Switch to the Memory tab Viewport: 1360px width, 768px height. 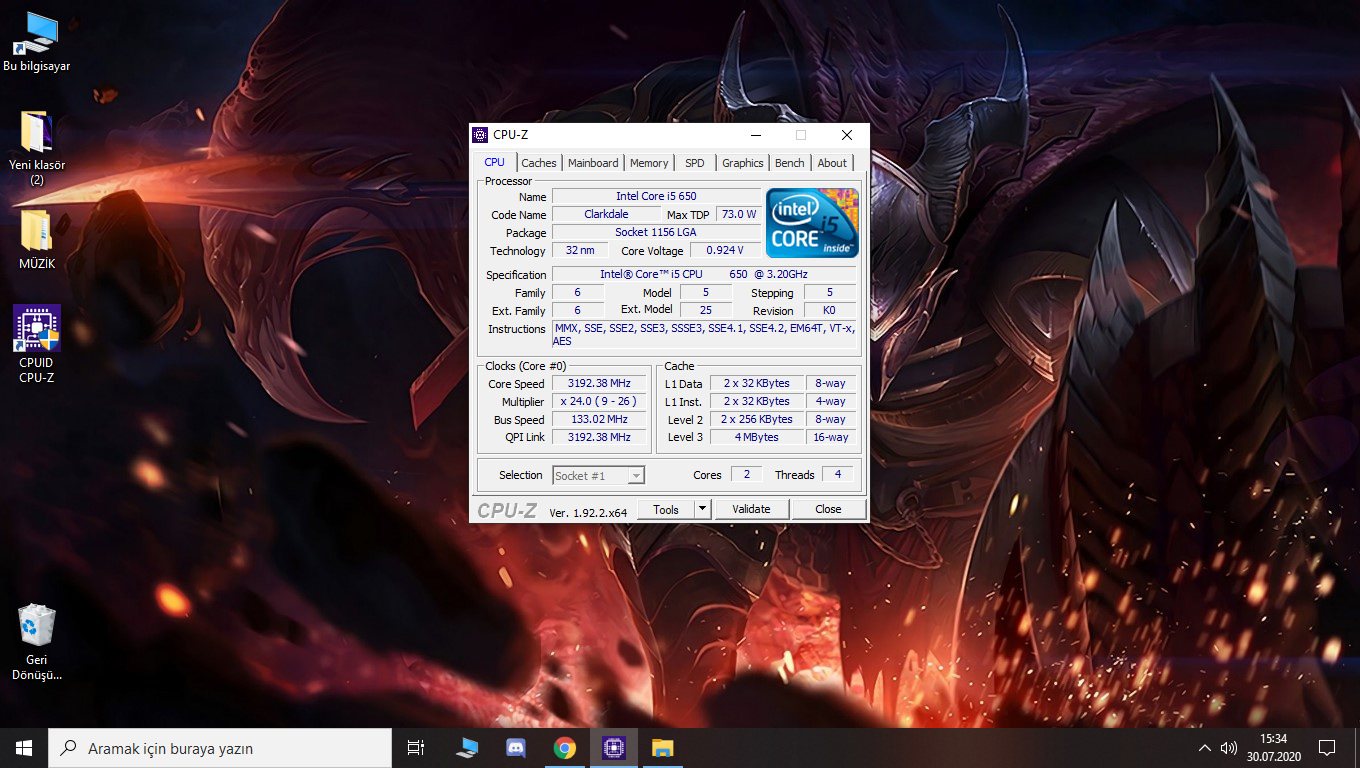pos(649,163)
